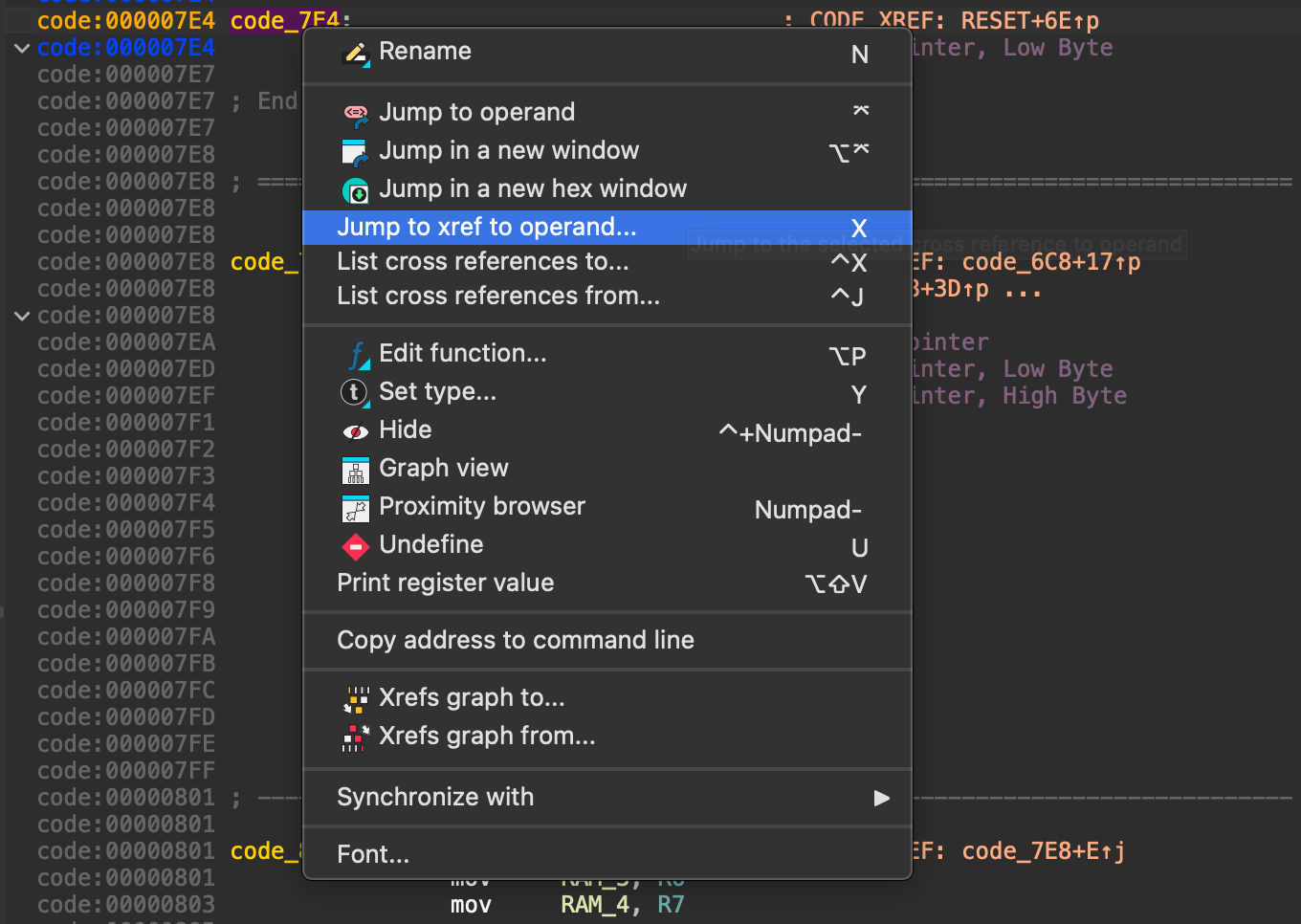The height and width of the screenshot is (924, 1301).
Task: Open the Font... dialog entry
Action: (x=373, y=854)
